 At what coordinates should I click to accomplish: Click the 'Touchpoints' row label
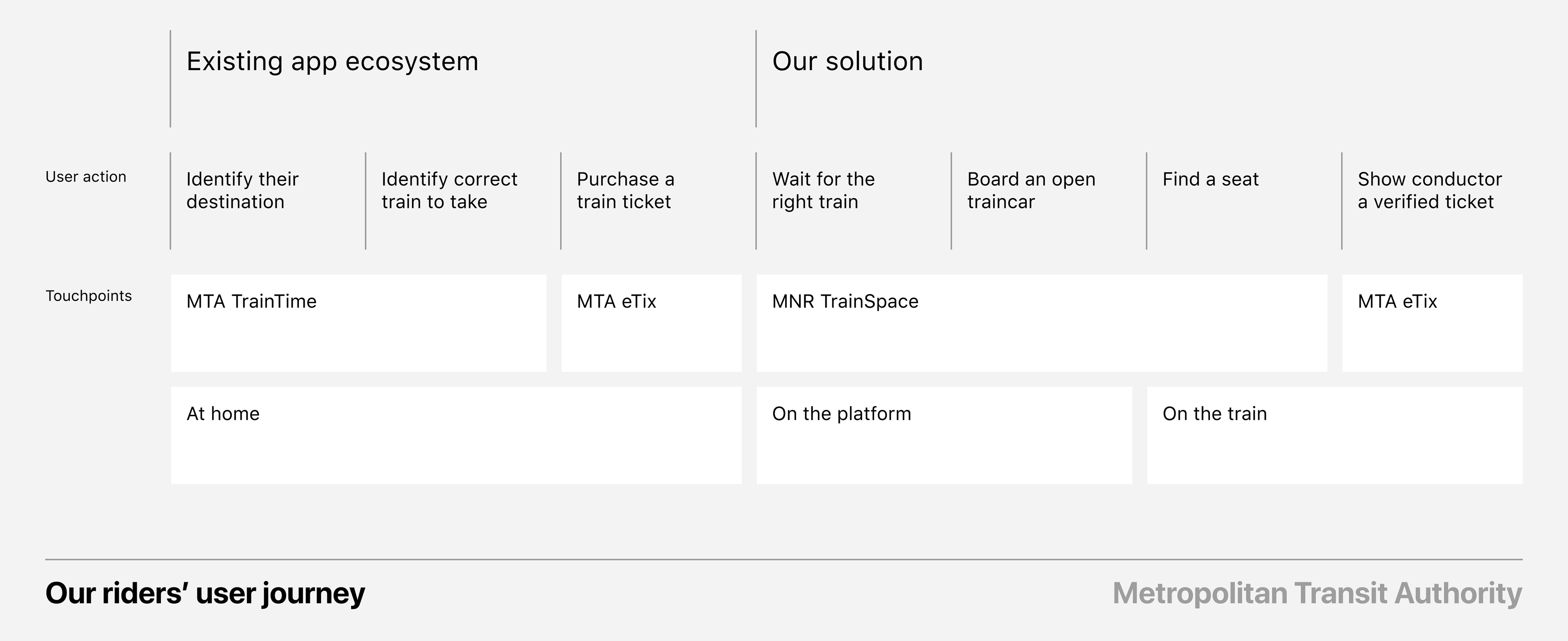(89, 297)
